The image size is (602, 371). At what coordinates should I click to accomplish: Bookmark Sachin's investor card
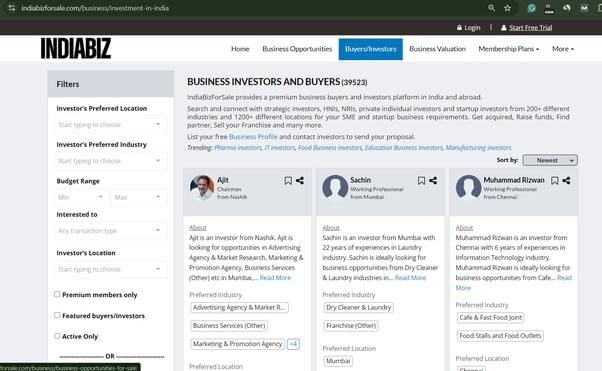421,181
